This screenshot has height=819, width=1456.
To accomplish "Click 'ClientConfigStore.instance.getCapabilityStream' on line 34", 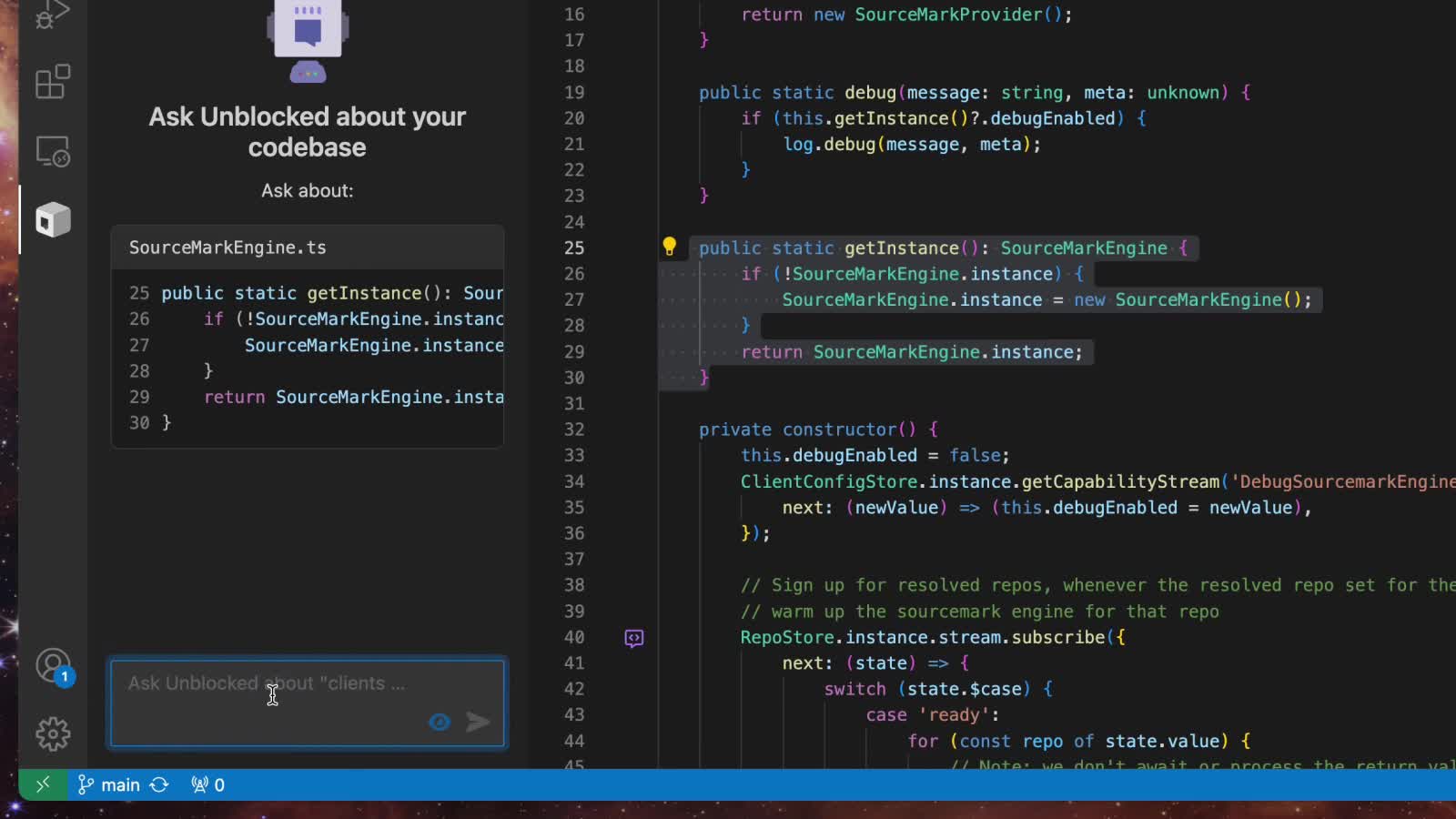I will point(980,481).
